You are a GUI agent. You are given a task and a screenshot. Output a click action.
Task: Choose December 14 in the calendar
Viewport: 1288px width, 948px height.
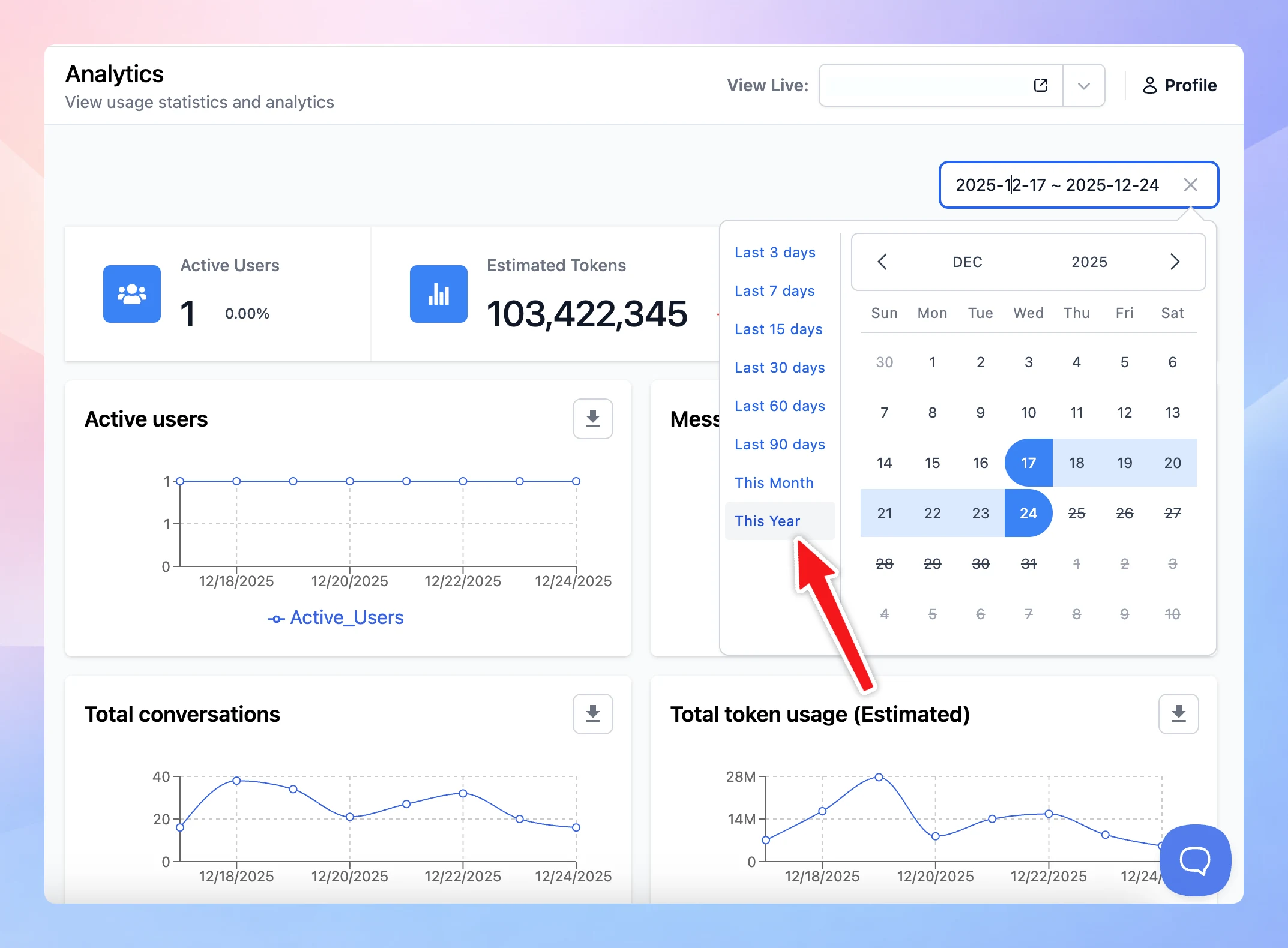pyautogui.click(x=884, y=463)
